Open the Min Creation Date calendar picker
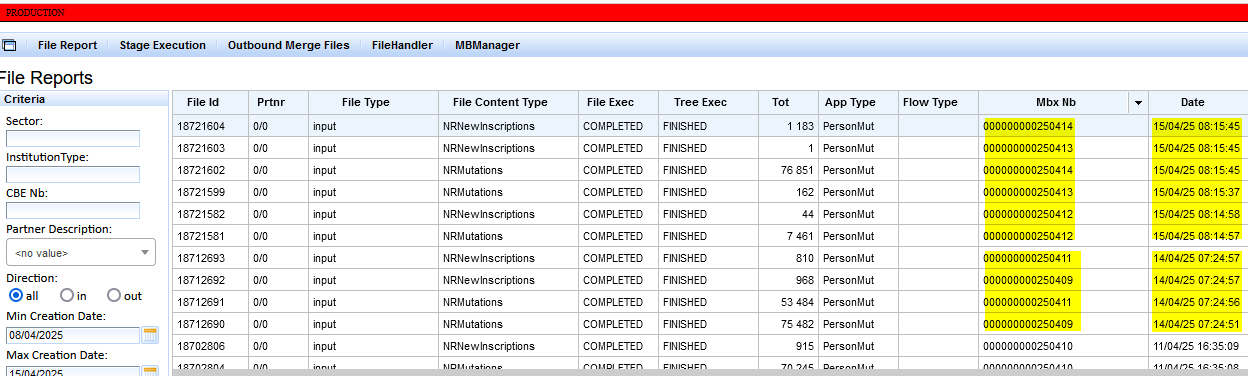 (151, 335)
